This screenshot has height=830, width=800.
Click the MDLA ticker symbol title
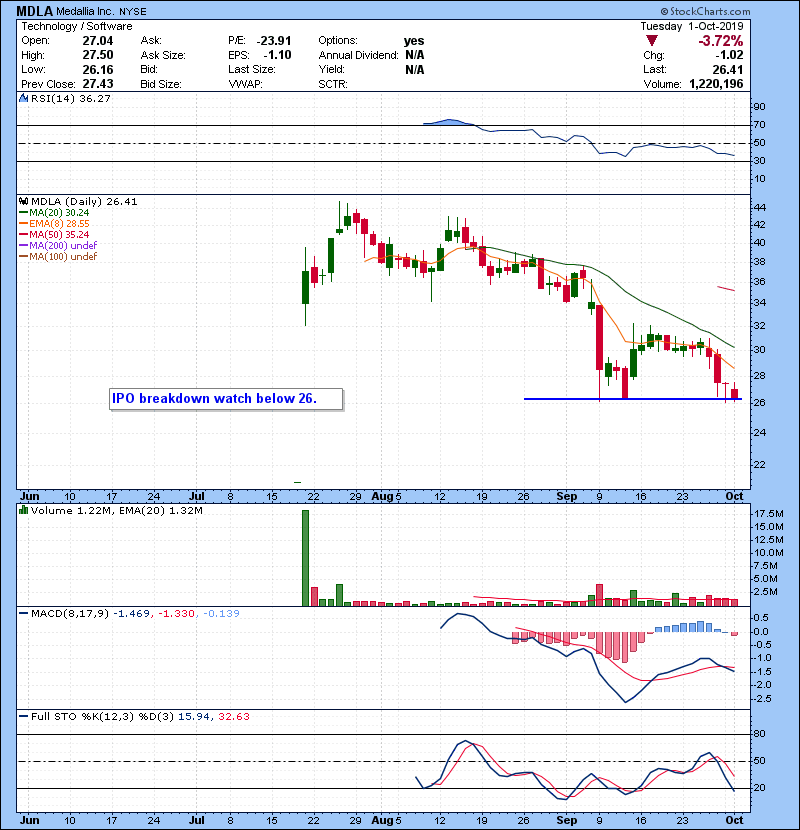click(x=35, y=11)
